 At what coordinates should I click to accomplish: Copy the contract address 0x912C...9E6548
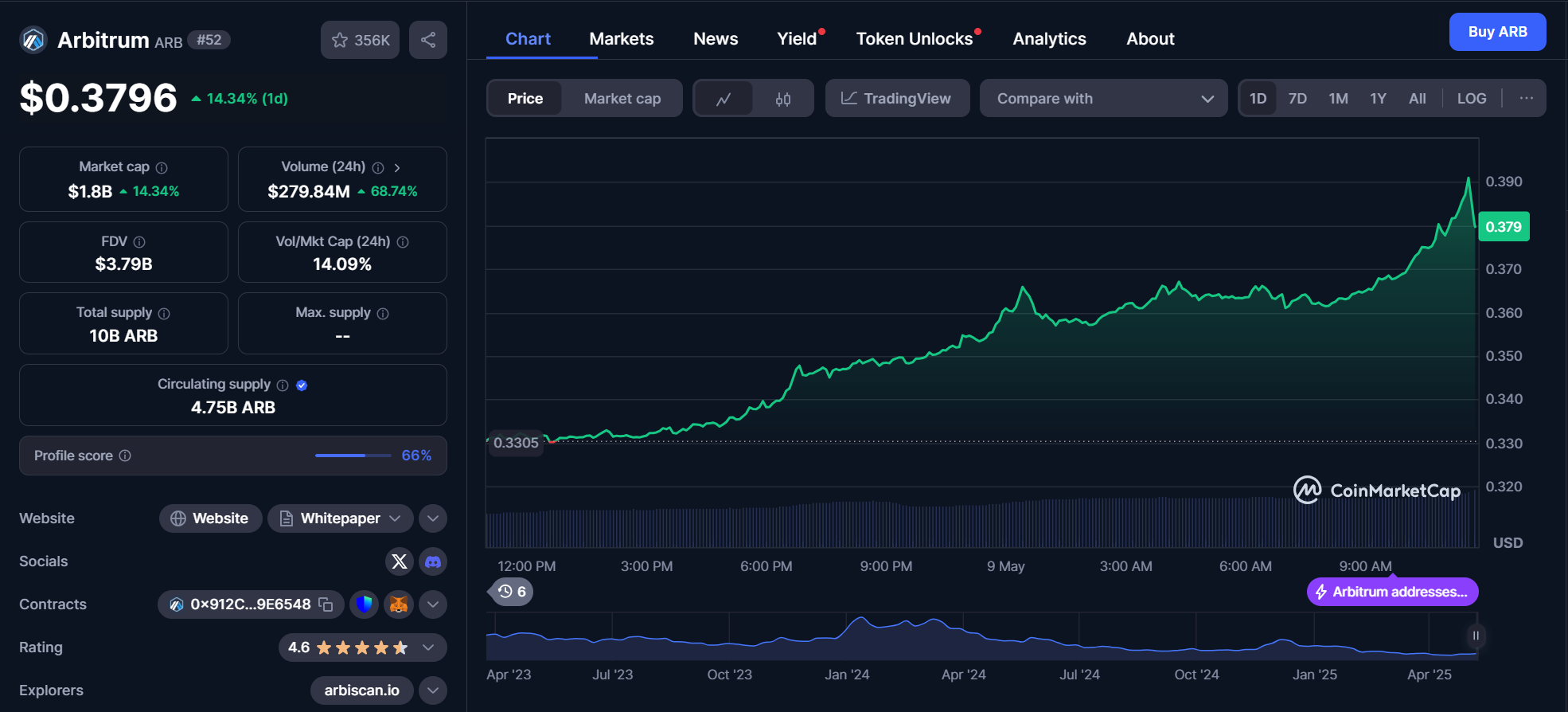click(x=326, y=604)
